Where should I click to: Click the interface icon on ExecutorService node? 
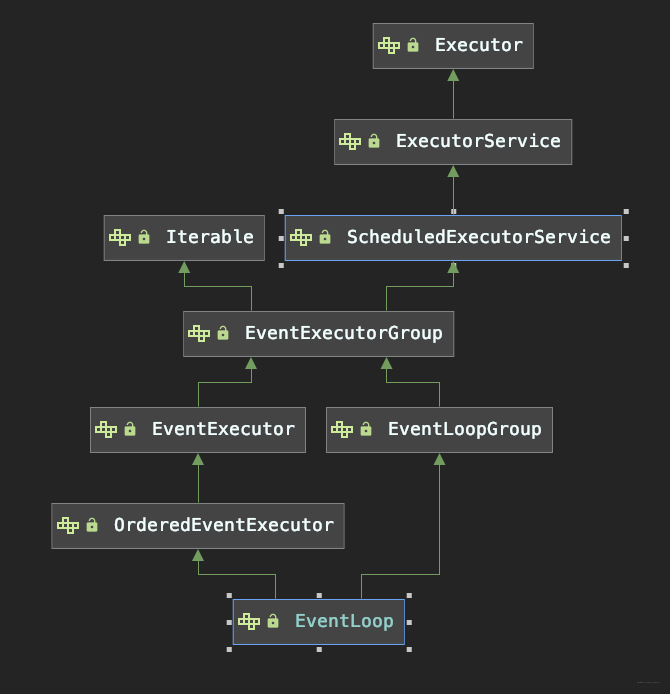[x=350, y=141]
